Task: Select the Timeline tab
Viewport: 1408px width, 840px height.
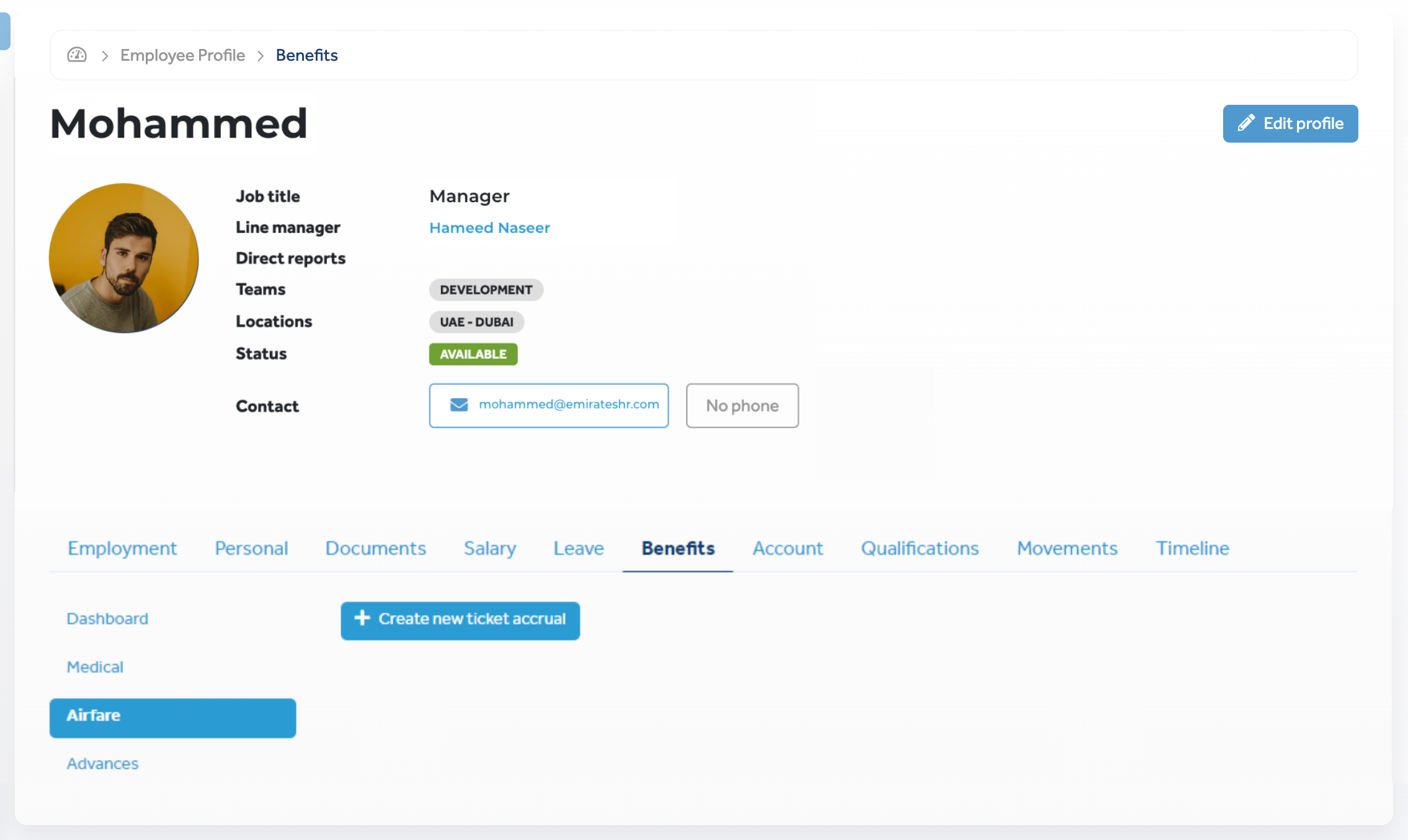Action: pos(1192,548)
